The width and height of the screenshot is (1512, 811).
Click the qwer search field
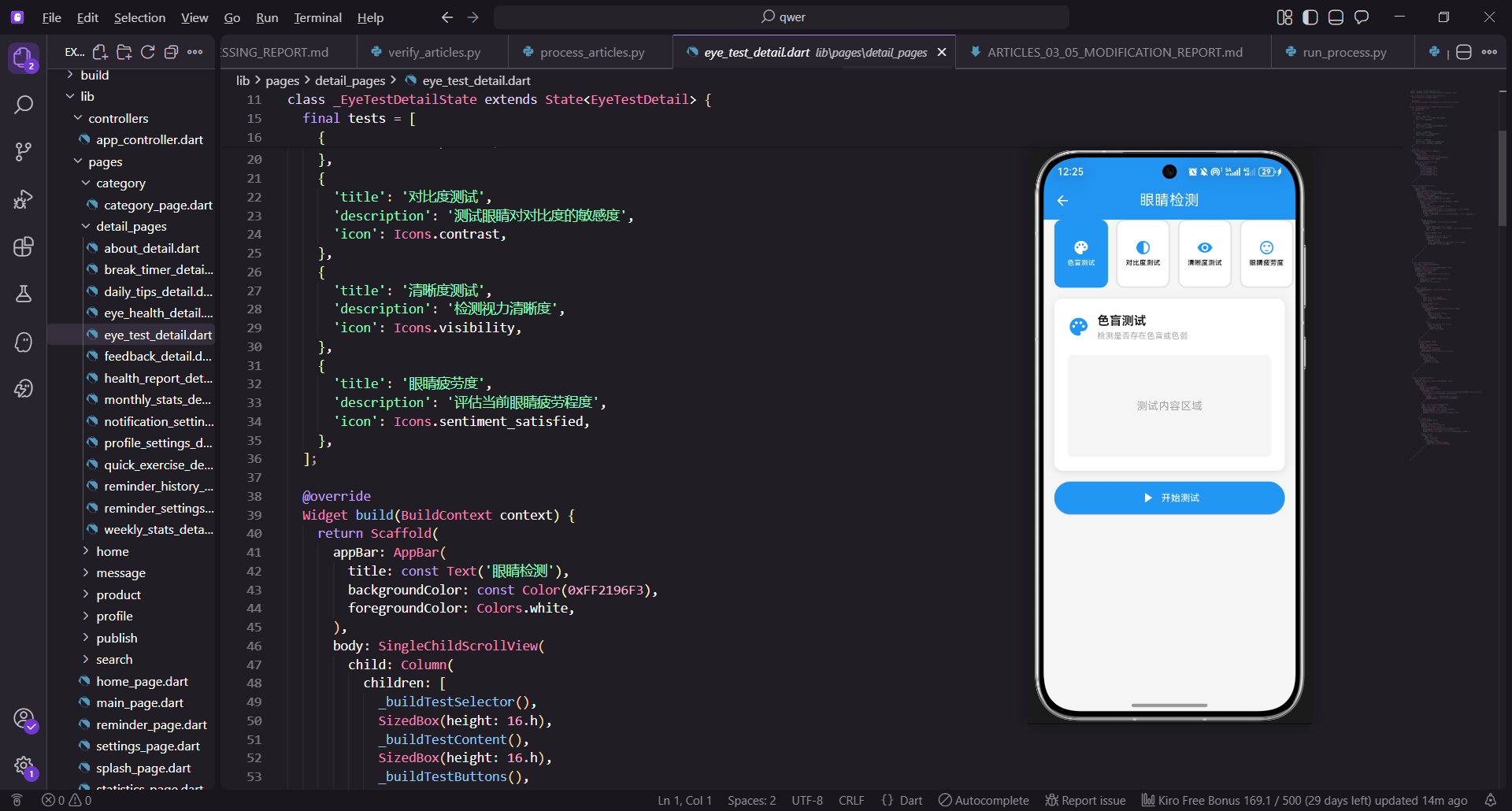point(784,16)
